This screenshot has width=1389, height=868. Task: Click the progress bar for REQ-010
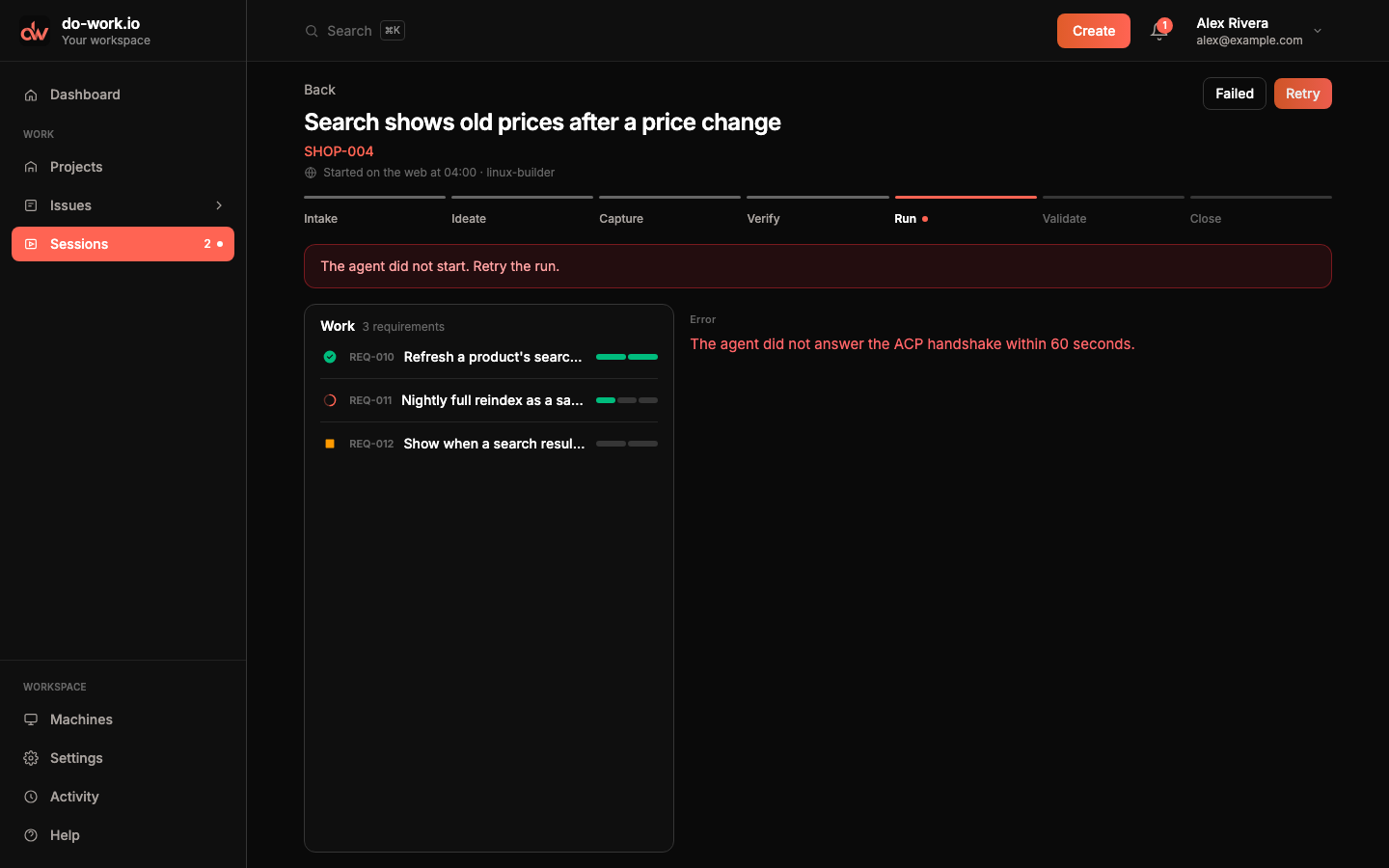[627, 357]
